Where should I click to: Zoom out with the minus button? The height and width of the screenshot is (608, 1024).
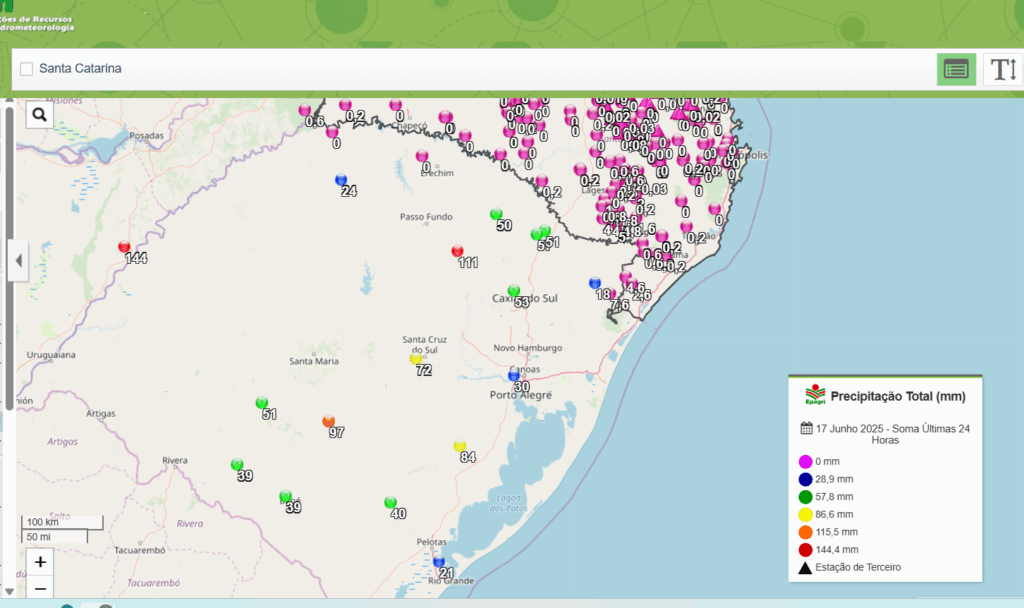[40, 589]
